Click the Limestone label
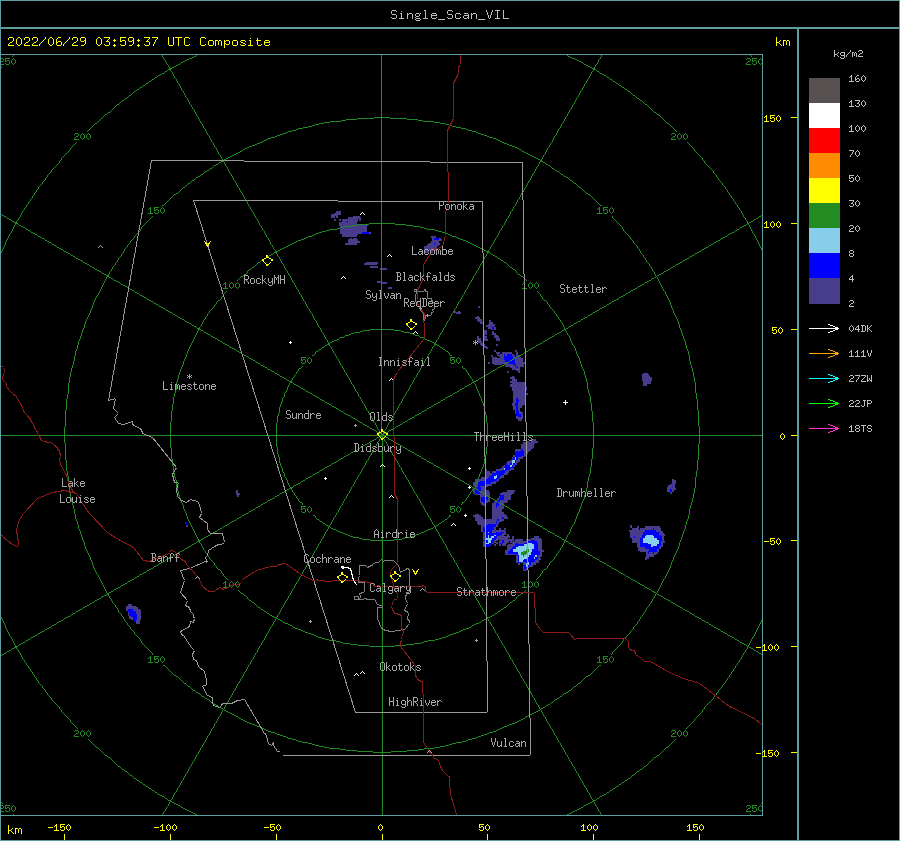This screenshot has width=900, height=841. (189, 386)
